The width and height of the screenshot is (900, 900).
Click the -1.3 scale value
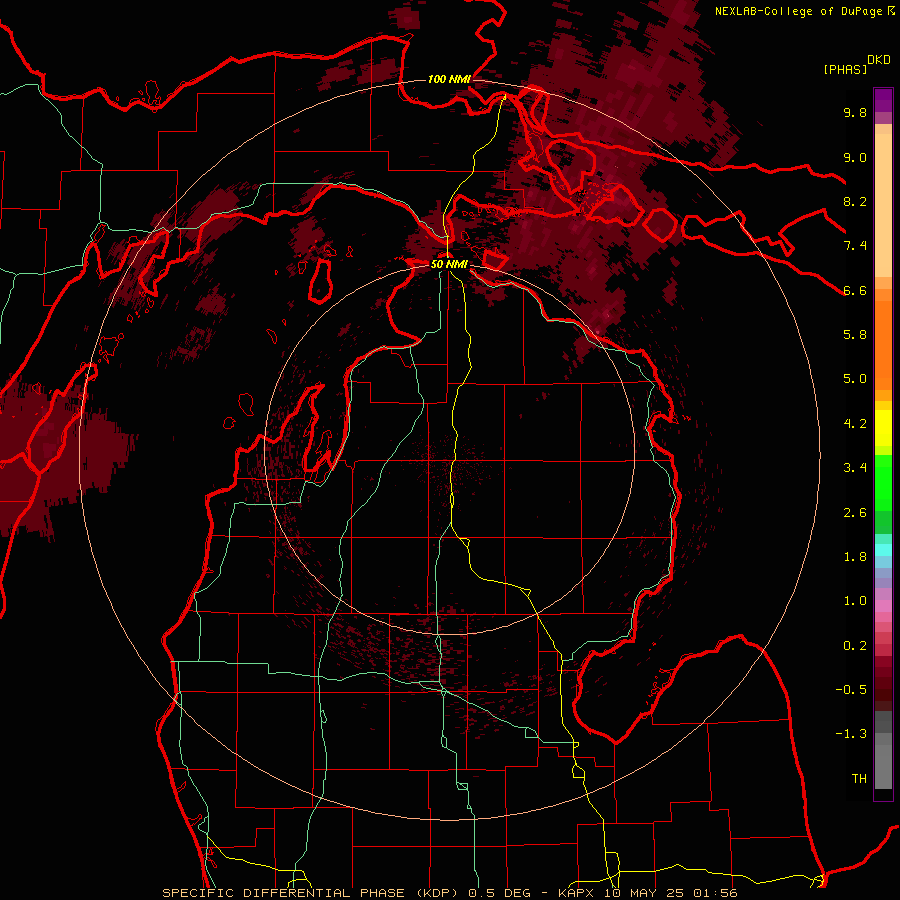(x=851, y=734)
